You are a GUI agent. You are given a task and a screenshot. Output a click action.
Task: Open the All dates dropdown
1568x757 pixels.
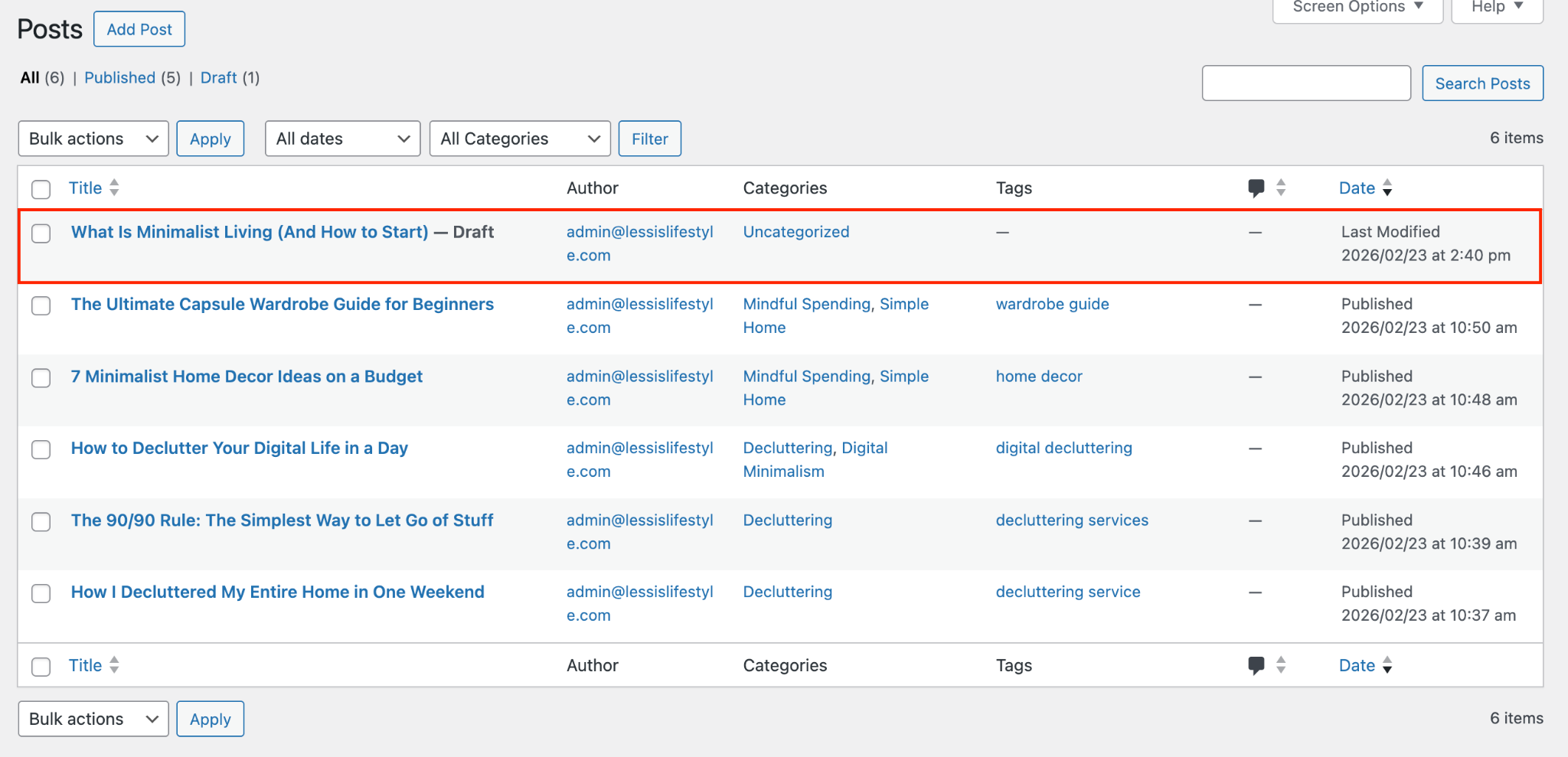pos(342,139)
